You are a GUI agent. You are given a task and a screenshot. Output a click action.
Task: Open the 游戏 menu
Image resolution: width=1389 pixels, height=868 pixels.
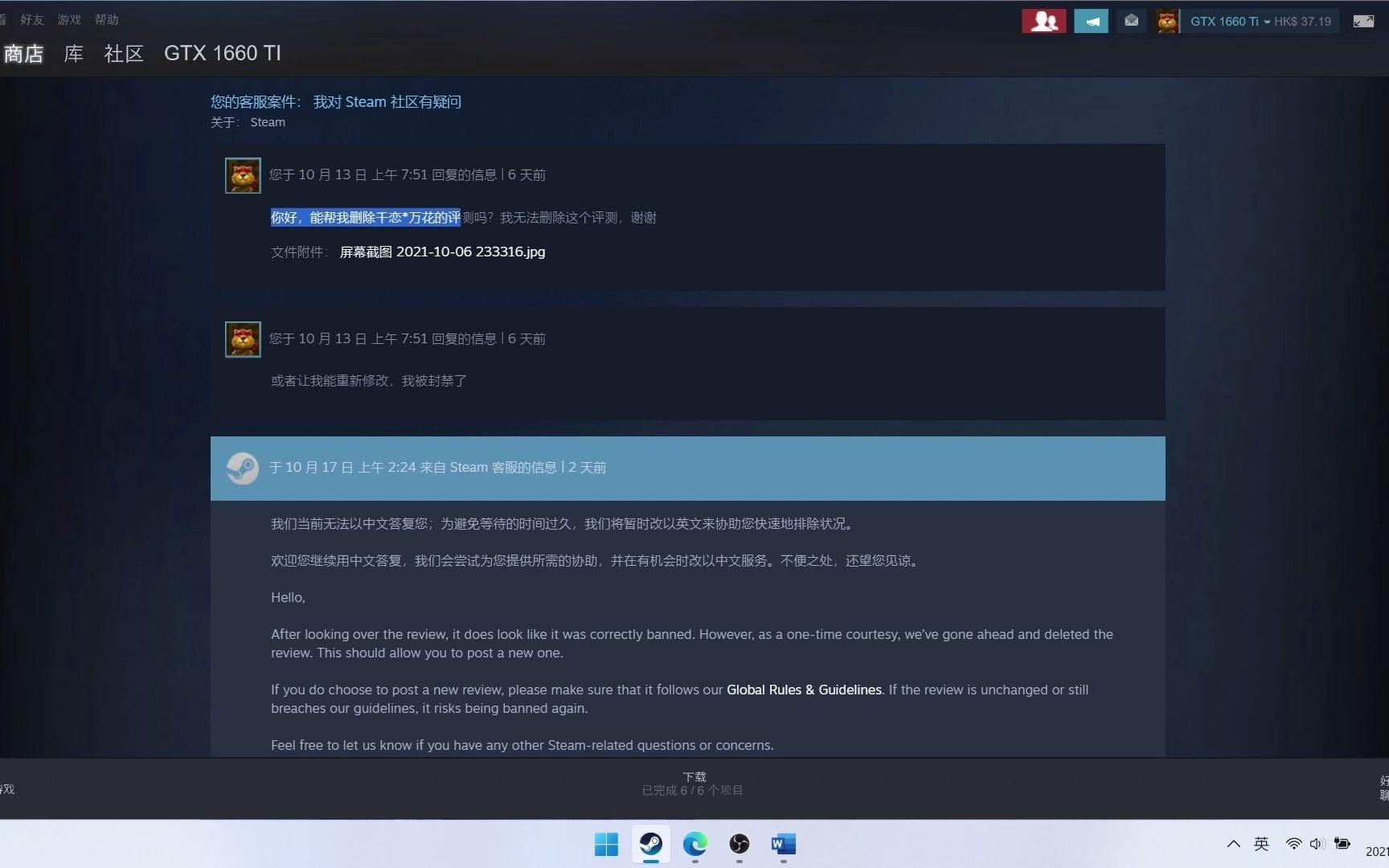pos(69,19)
